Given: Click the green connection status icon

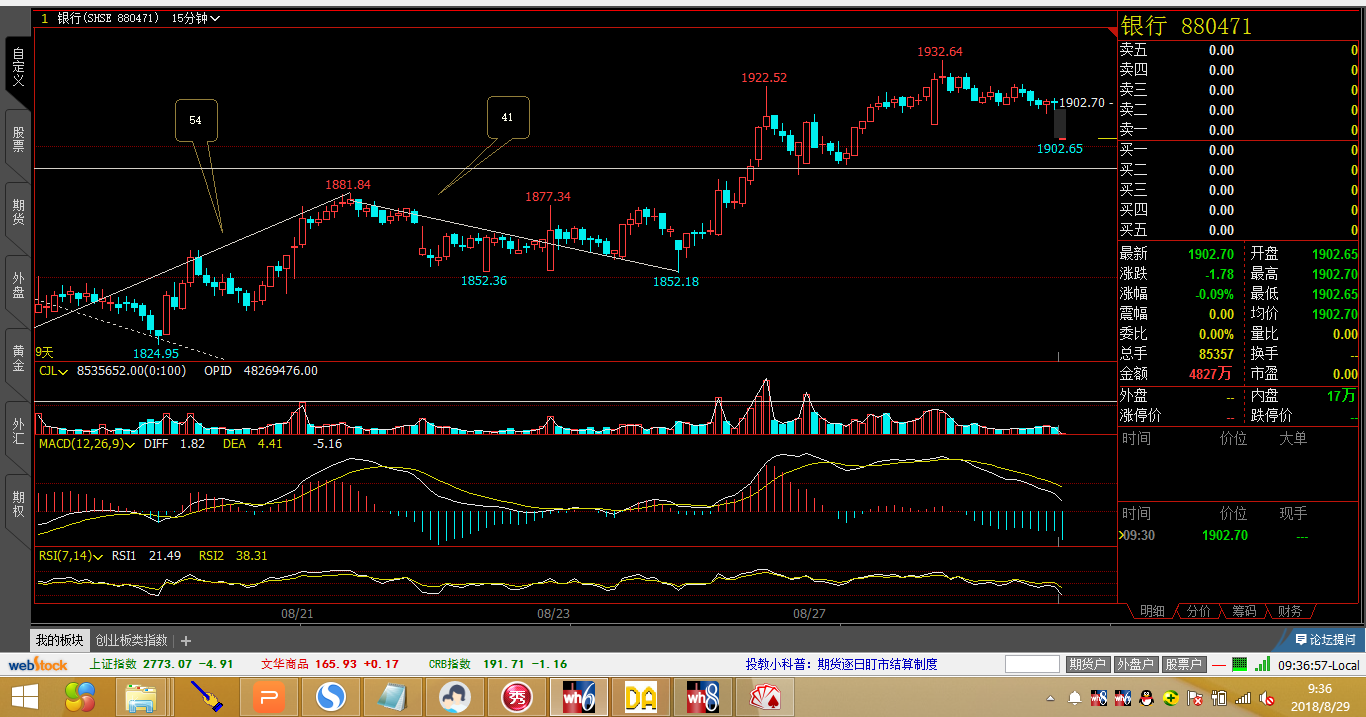Looking at the screenshot, I should pos(1240,664).
